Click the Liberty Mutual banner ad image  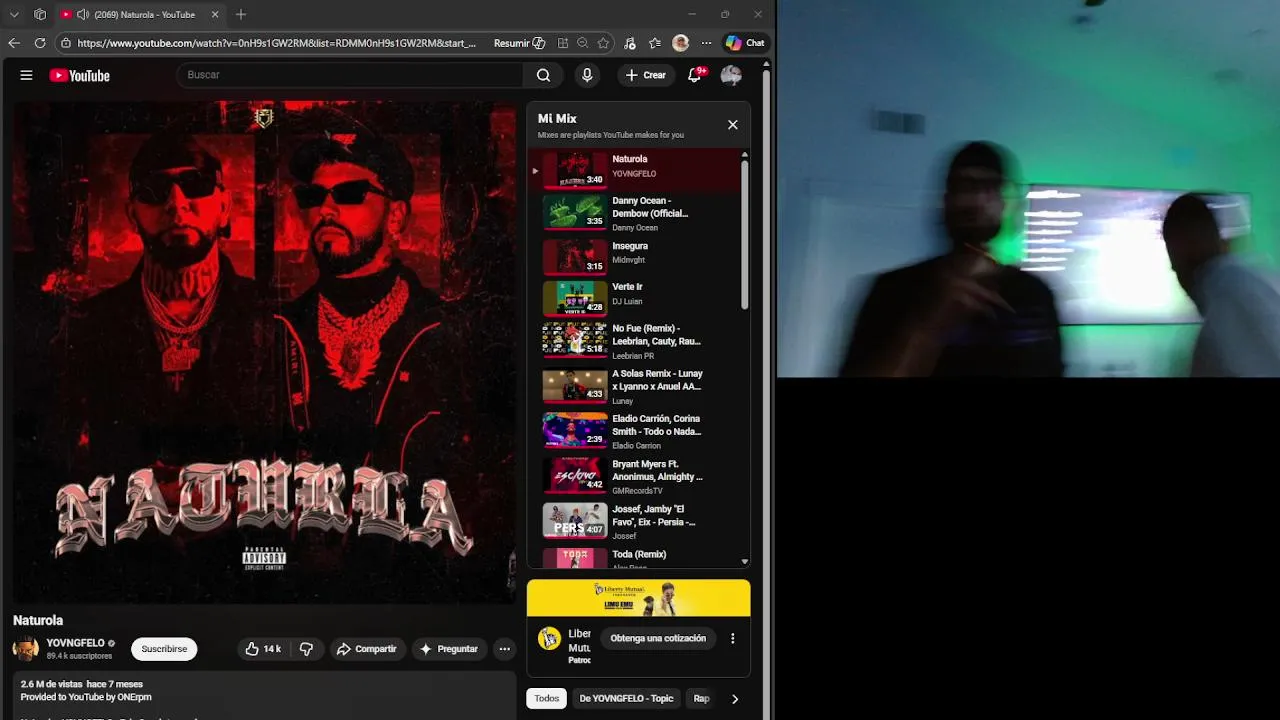pos(638,598)
